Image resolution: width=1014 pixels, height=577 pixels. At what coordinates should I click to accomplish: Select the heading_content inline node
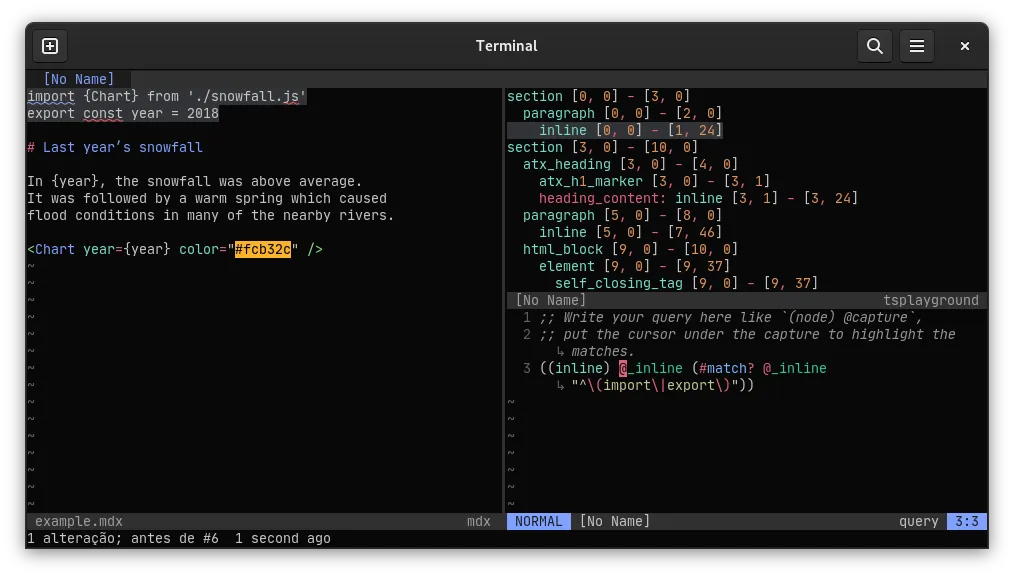pos(605,198)
